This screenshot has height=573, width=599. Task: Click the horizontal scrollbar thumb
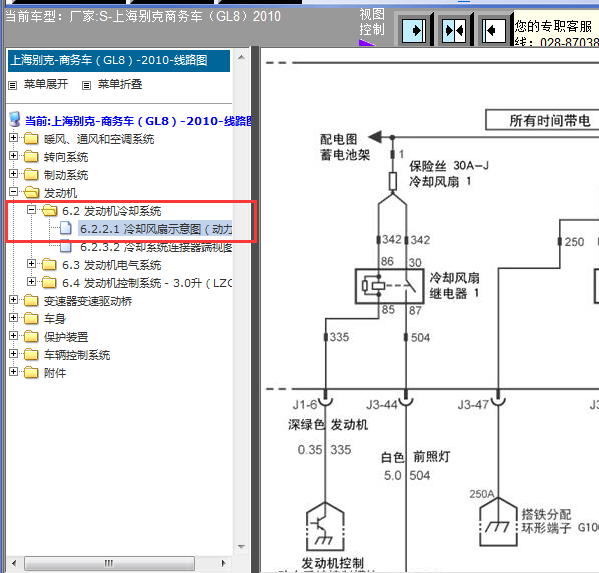tap(109, 563)
